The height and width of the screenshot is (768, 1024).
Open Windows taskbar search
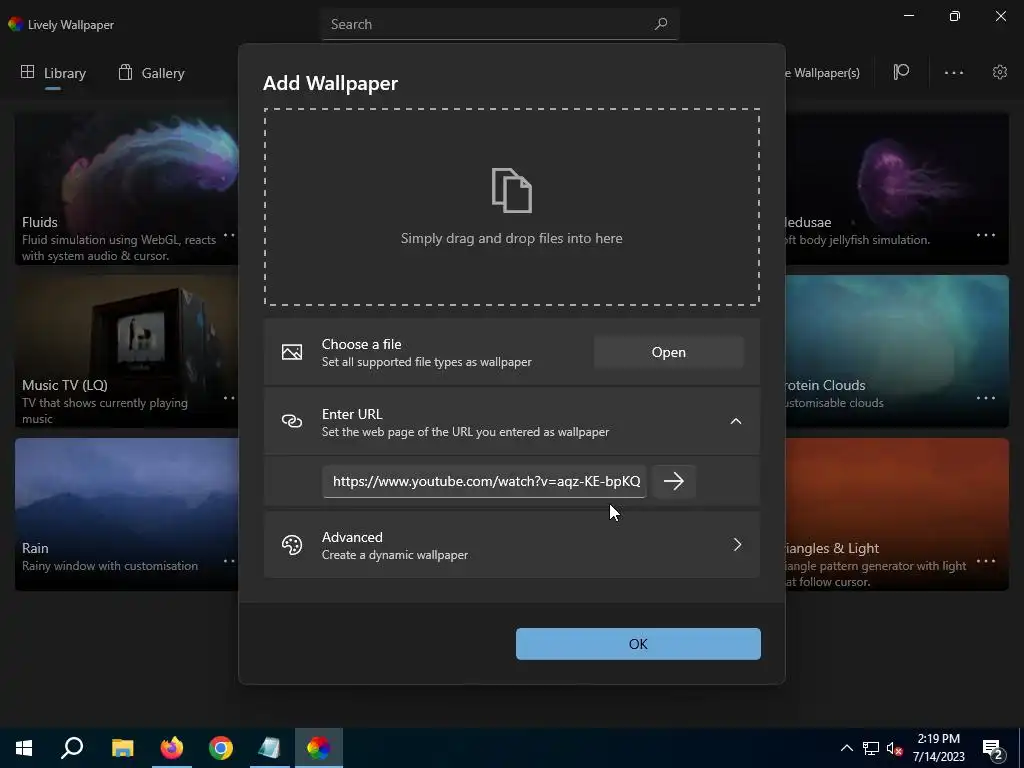point(72,748)
